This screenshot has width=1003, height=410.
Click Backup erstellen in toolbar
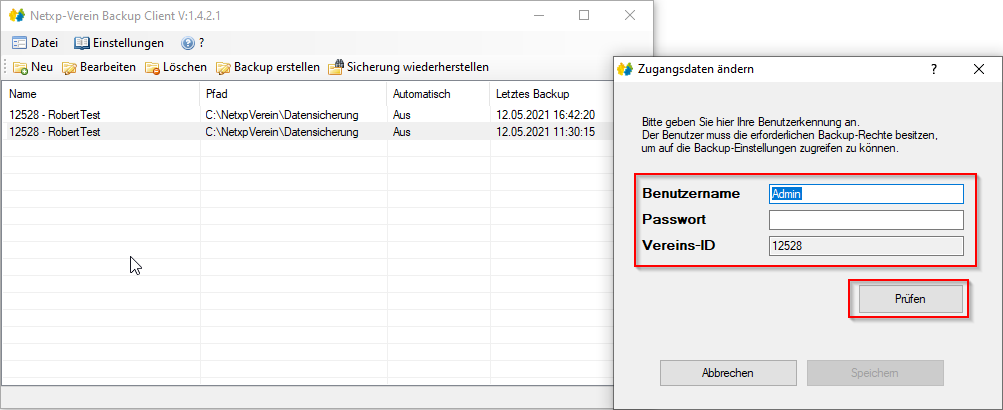(x=267, y=67)
